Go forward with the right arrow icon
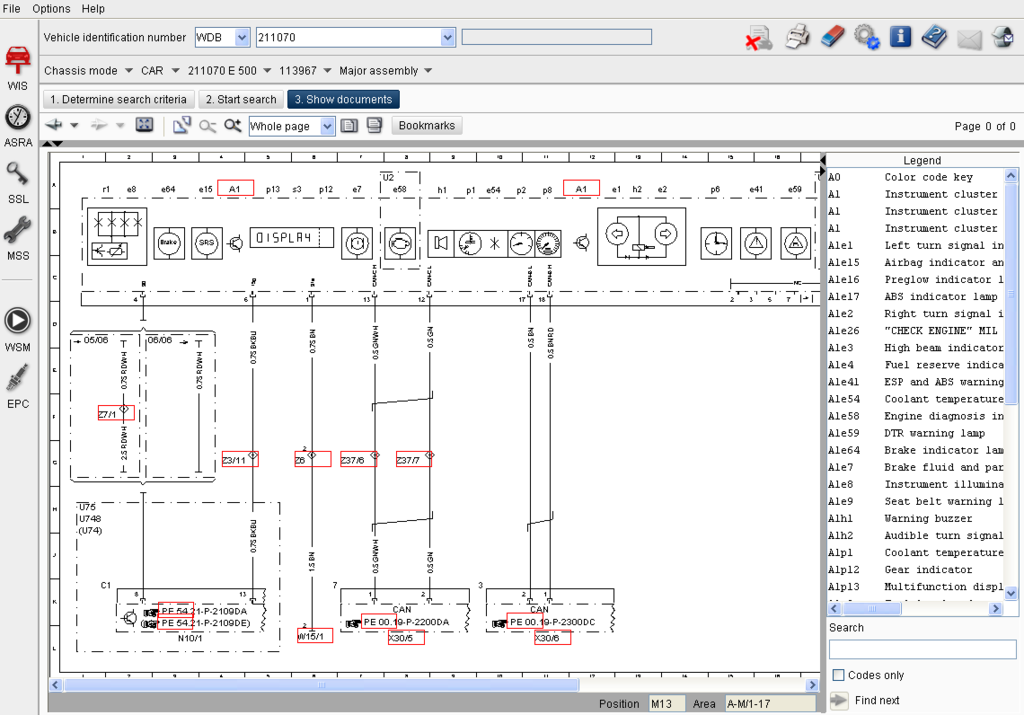Screen dimensions: 1024x715 pyautogui.click(x=99, y=125)
